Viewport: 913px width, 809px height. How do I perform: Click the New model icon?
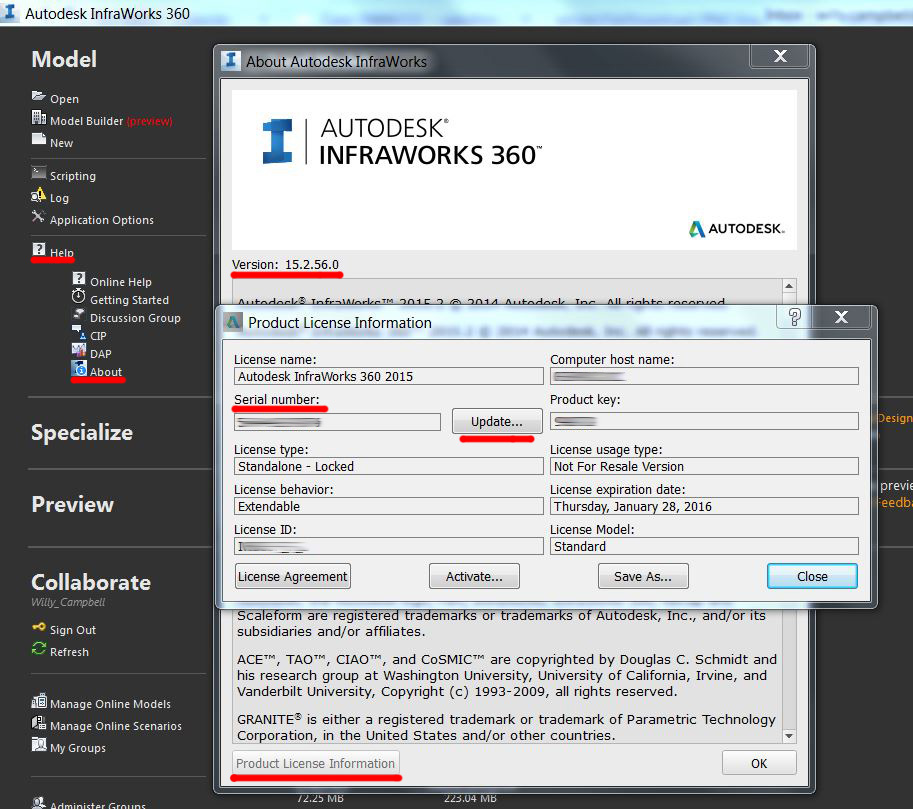point(38,139)
